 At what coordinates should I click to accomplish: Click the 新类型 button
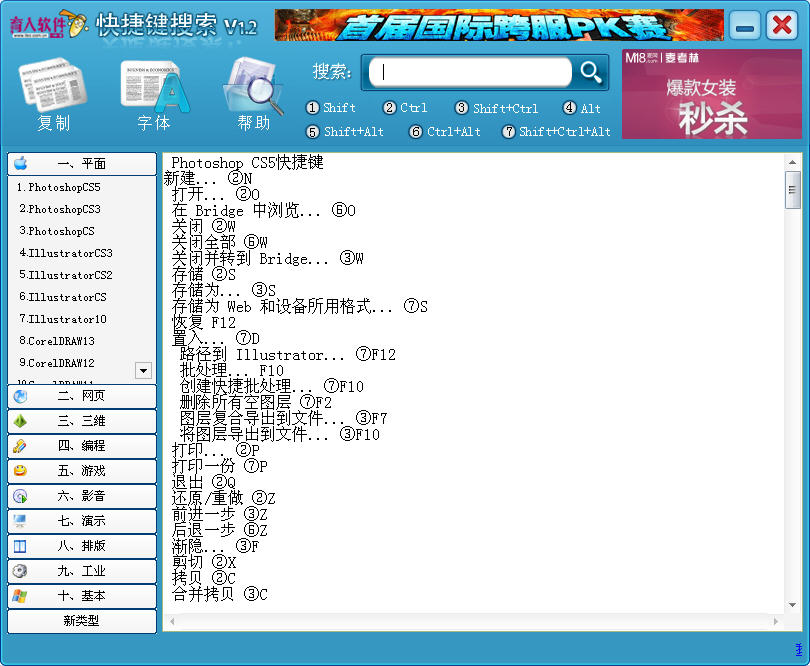coord(82,621)
